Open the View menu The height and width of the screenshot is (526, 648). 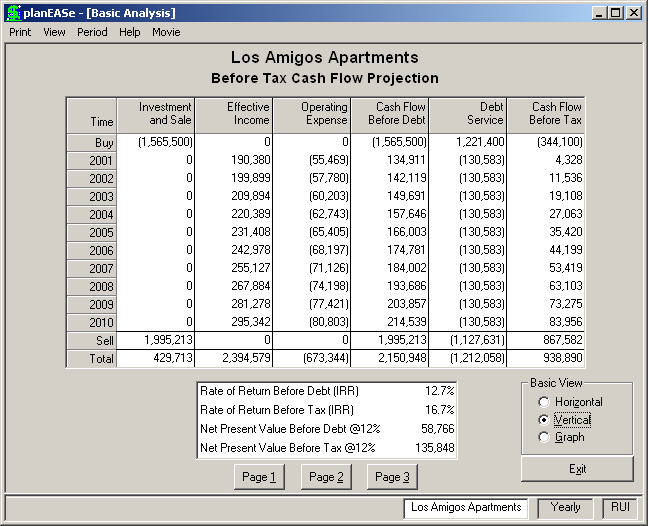[54, 32]
